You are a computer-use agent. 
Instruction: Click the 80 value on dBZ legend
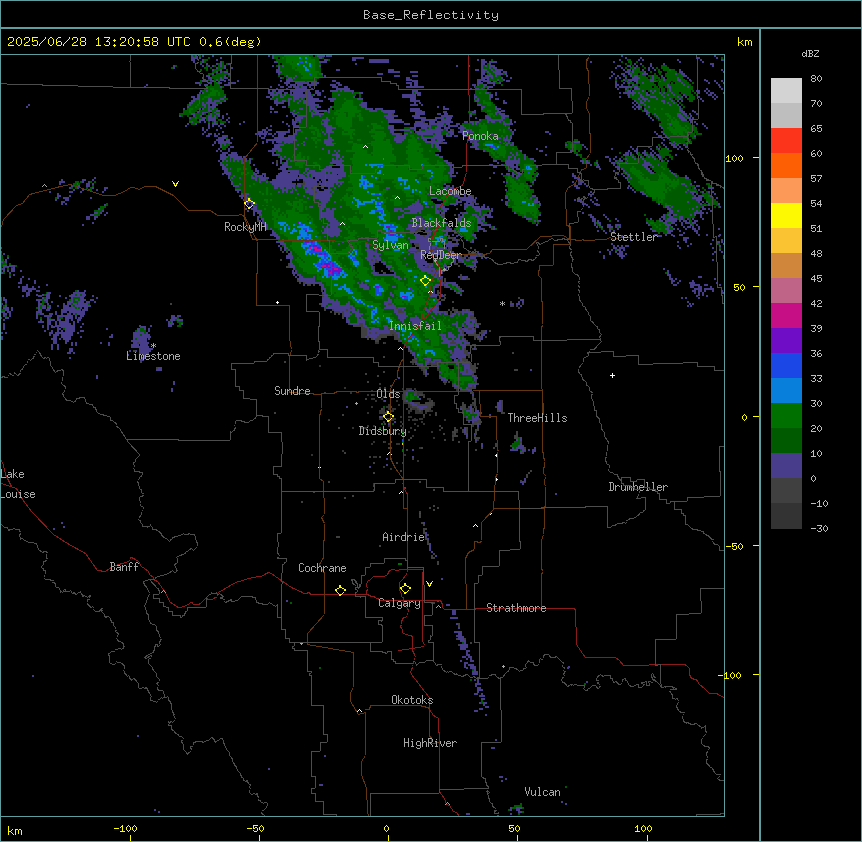coord(816,79)
